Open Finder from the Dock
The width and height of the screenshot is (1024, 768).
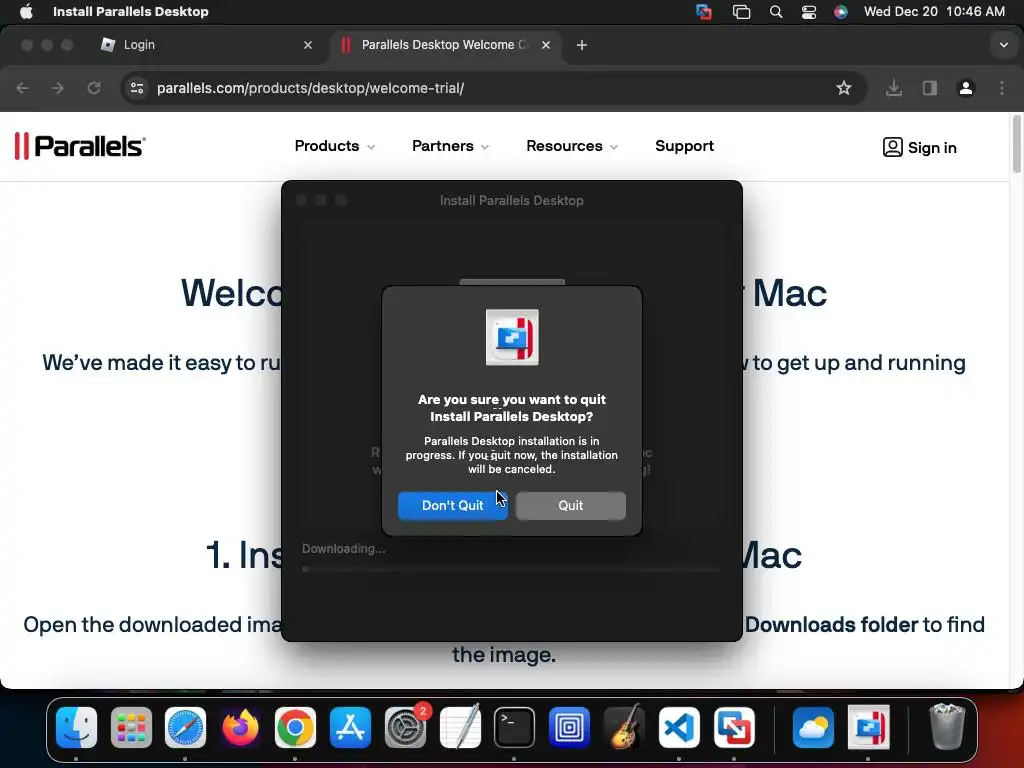[76, 728]
